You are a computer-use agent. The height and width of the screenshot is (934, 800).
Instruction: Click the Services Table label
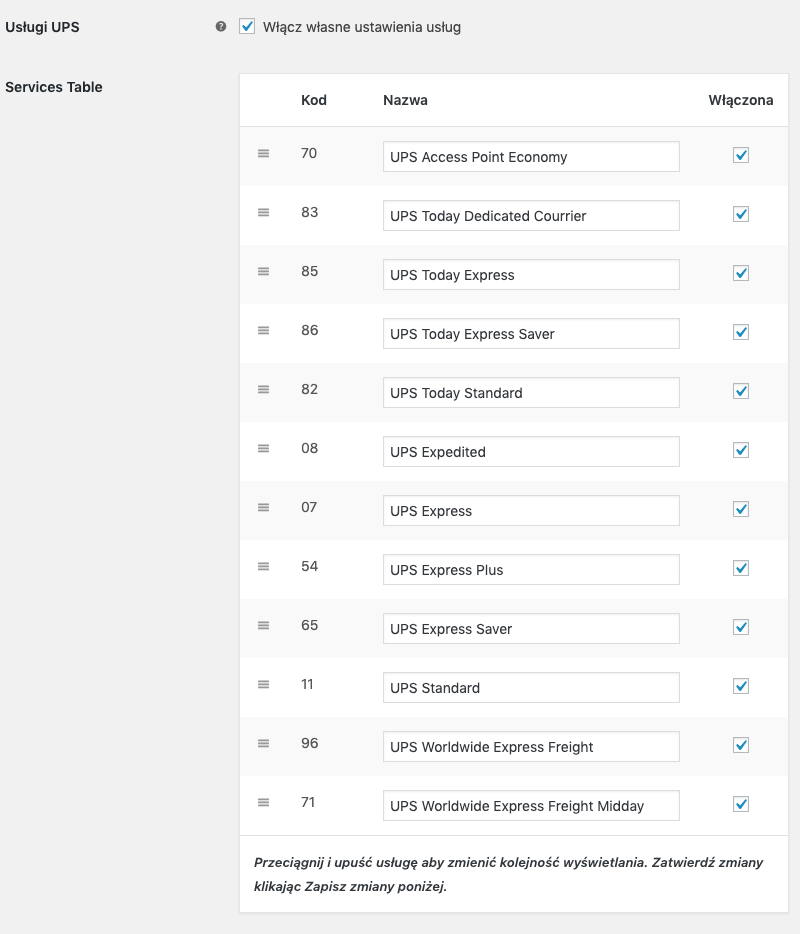pyautogui.click(x=54, y=87)
